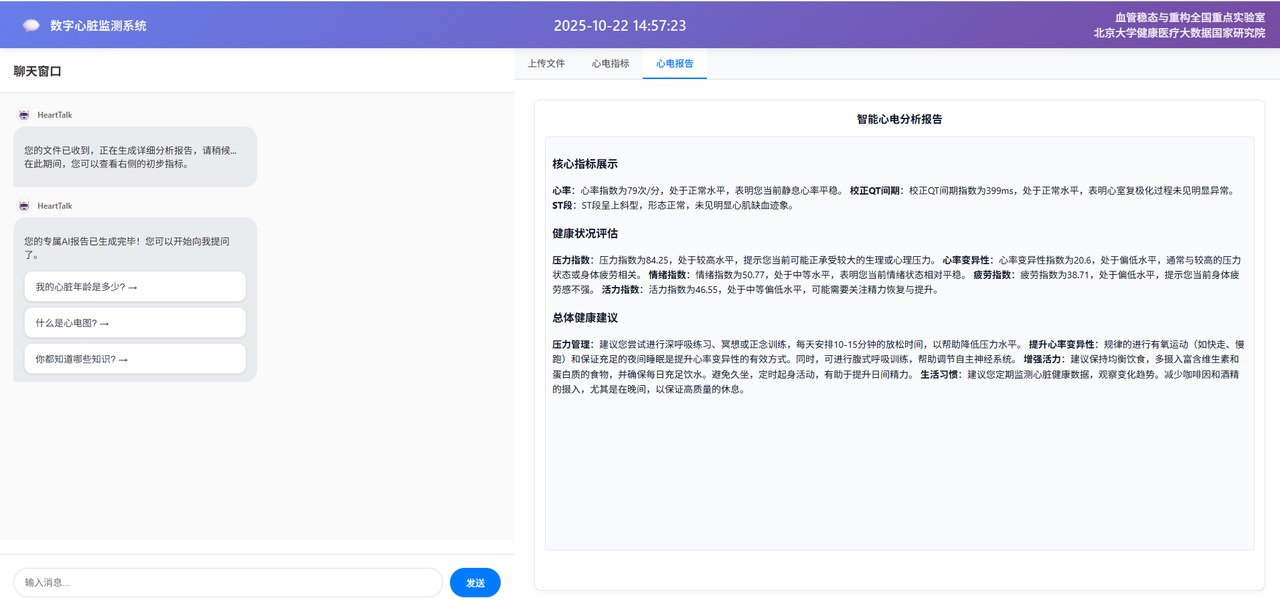Screen dimensions: 1280x608
Task: Click the first HeartTalk avatar icon
Action: pyautogui.click(x=24, y=115)
